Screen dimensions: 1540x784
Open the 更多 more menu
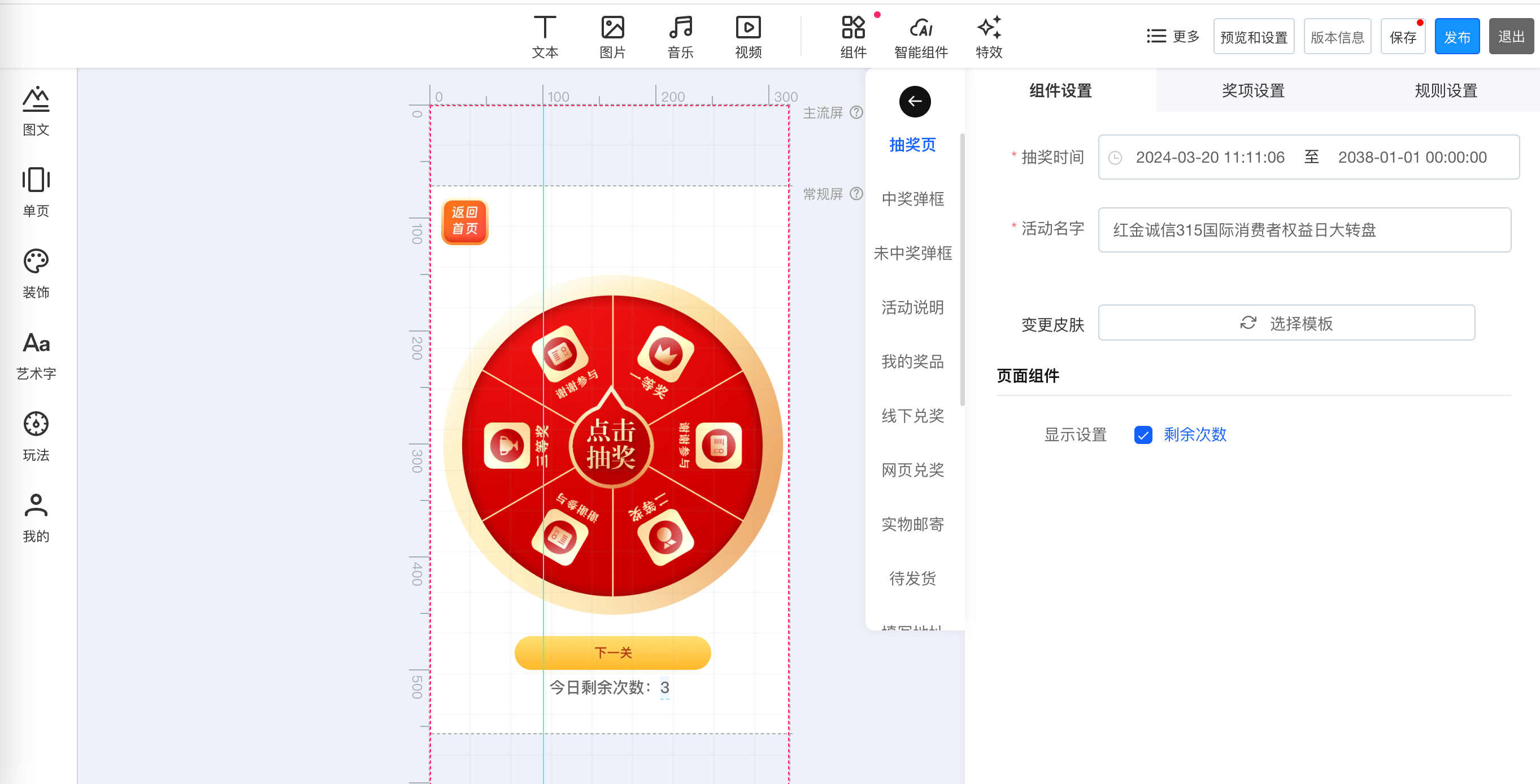[x=1172, y=37]
